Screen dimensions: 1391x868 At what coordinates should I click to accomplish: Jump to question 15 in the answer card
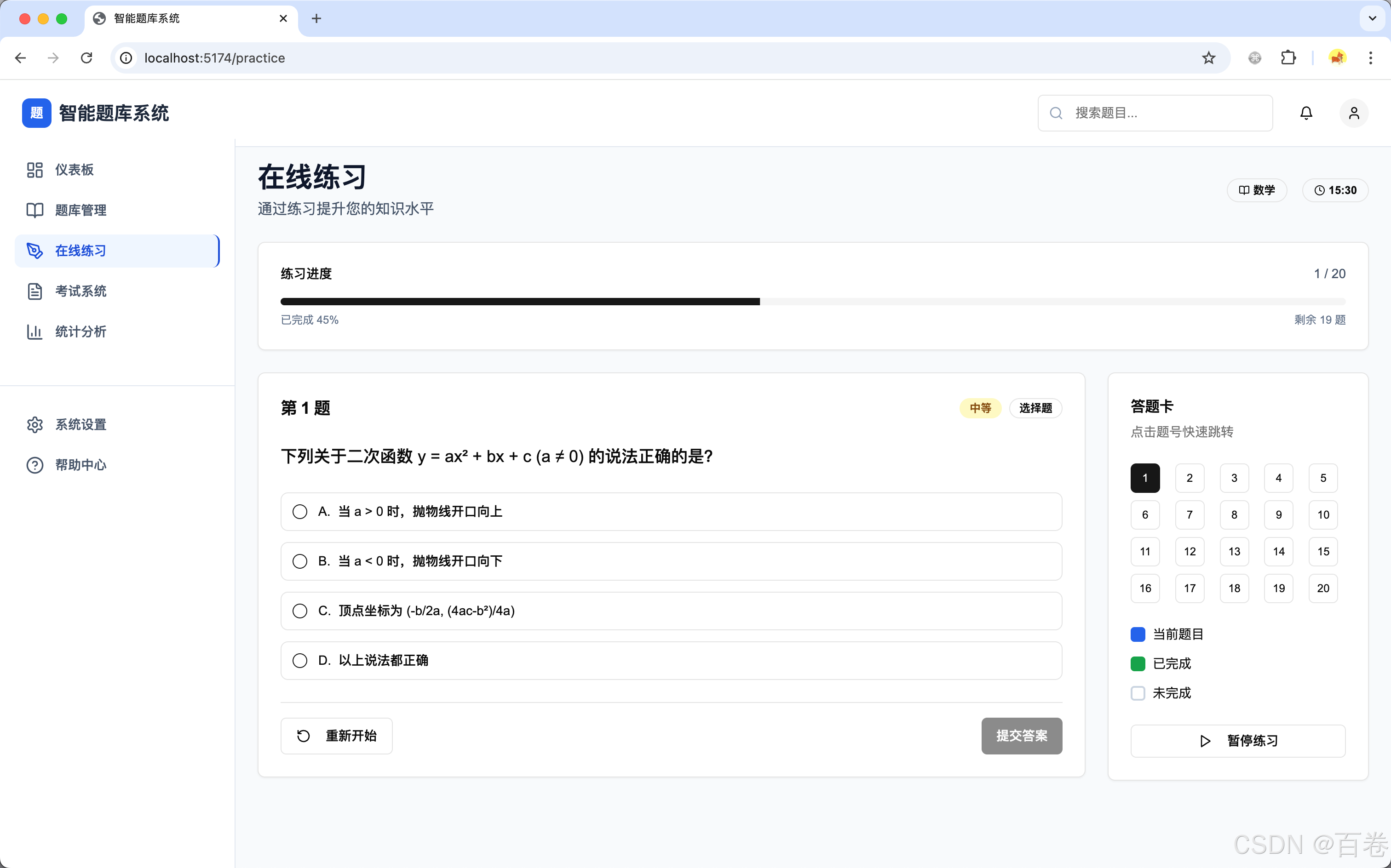pos(1322,551)
